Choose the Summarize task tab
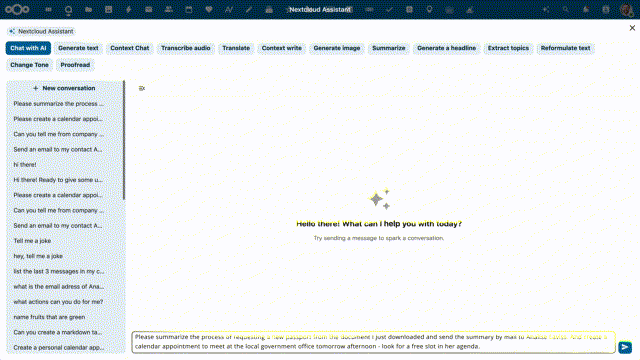 pos(389,48)
